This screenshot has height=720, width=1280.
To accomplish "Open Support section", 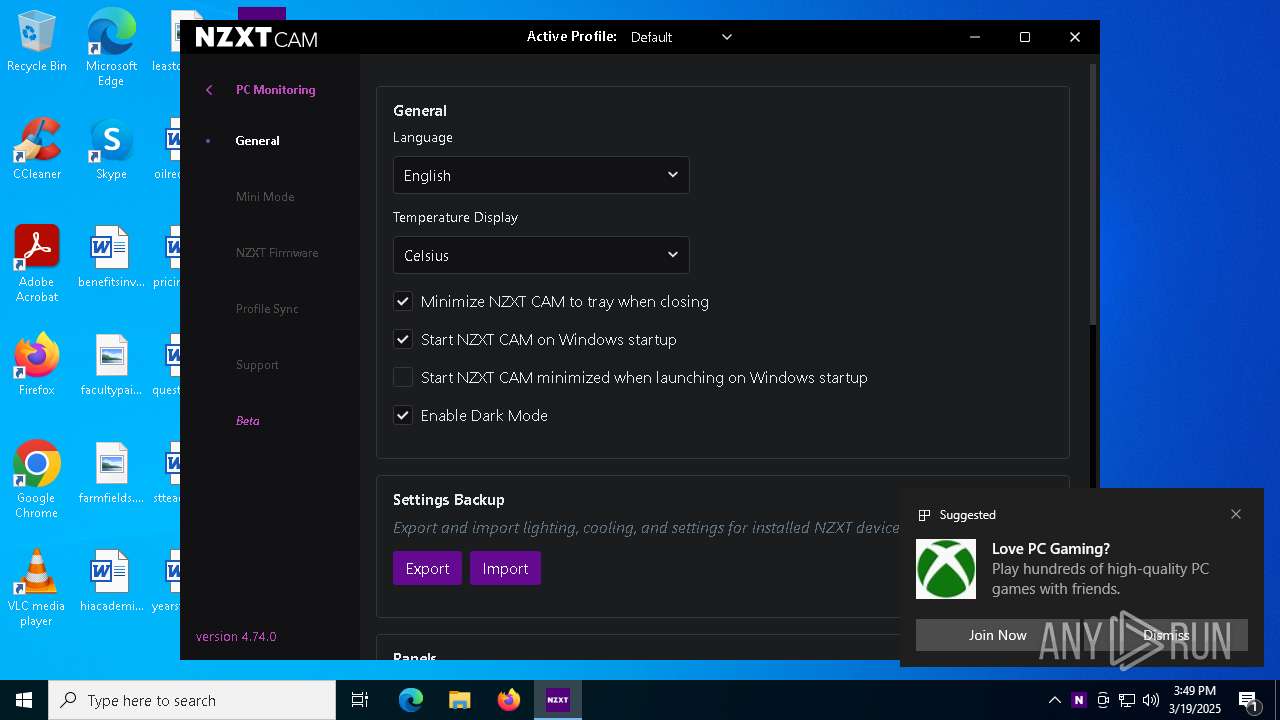I will pyautogui.click(x=257, y=365).
